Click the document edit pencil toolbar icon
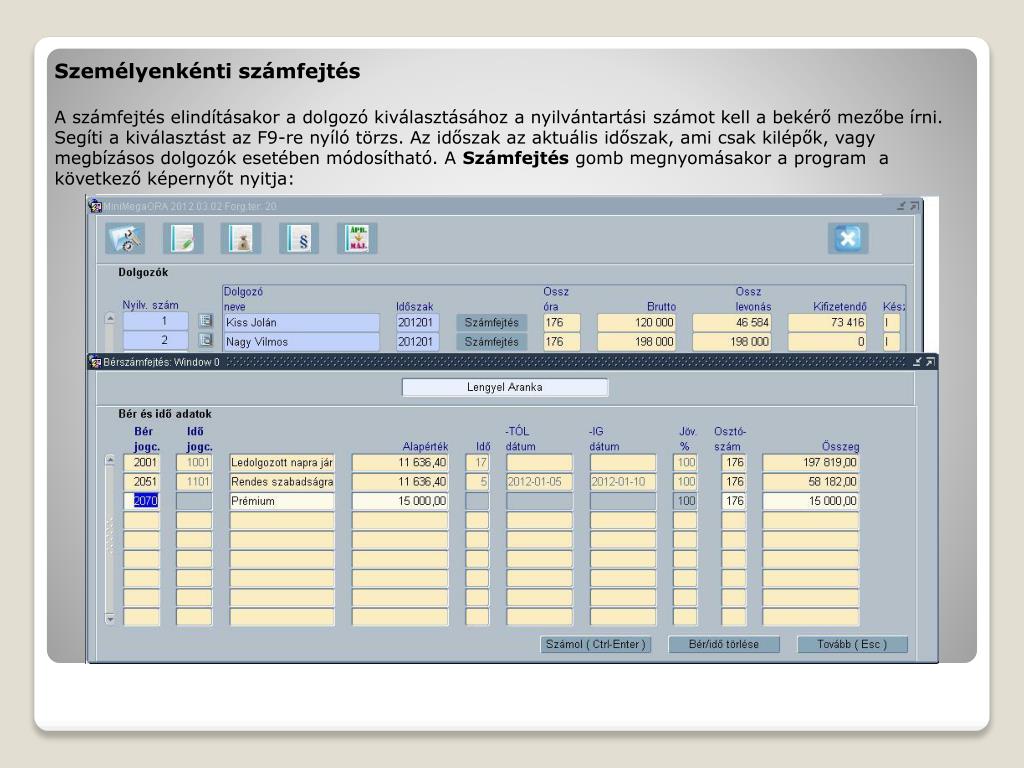This screenshot has height=768, width=1024. coord(183,238)
